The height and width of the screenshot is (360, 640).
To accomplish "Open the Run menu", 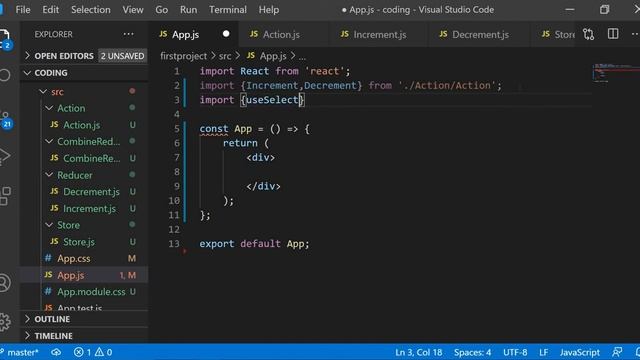I will (189, 9).
